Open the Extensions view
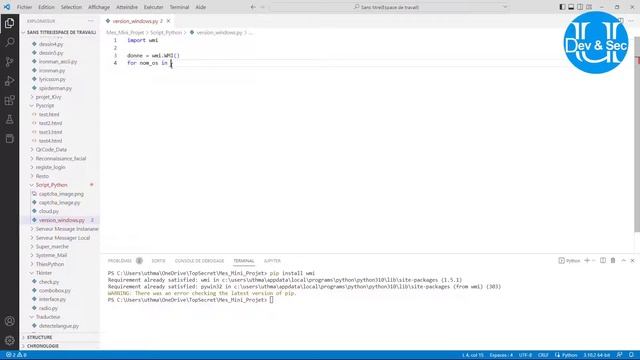The width and height of the screenshot is (640, 360). coord(9,100)
